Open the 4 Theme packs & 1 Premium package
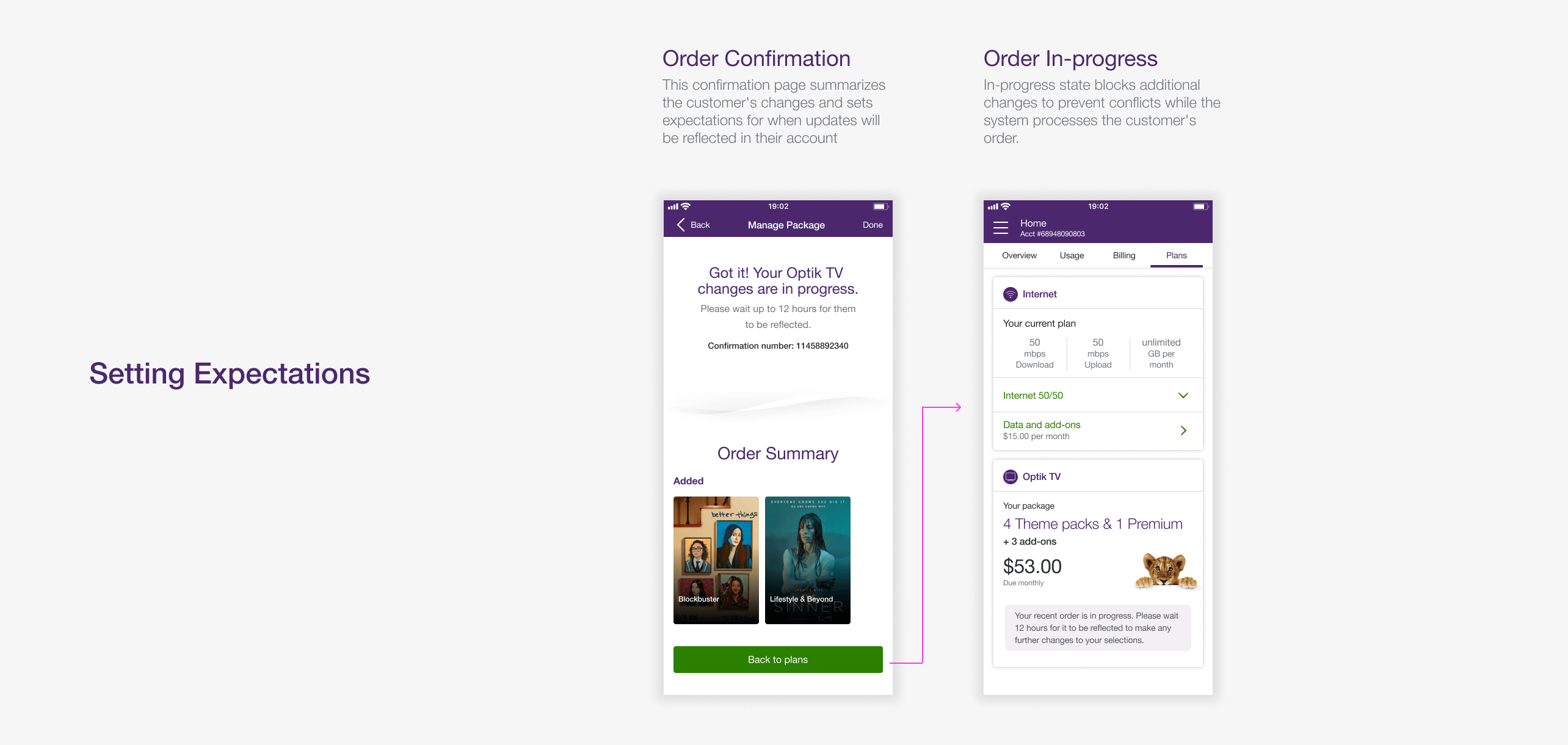Viewport: 1568px width, 745px height. 1092,525
